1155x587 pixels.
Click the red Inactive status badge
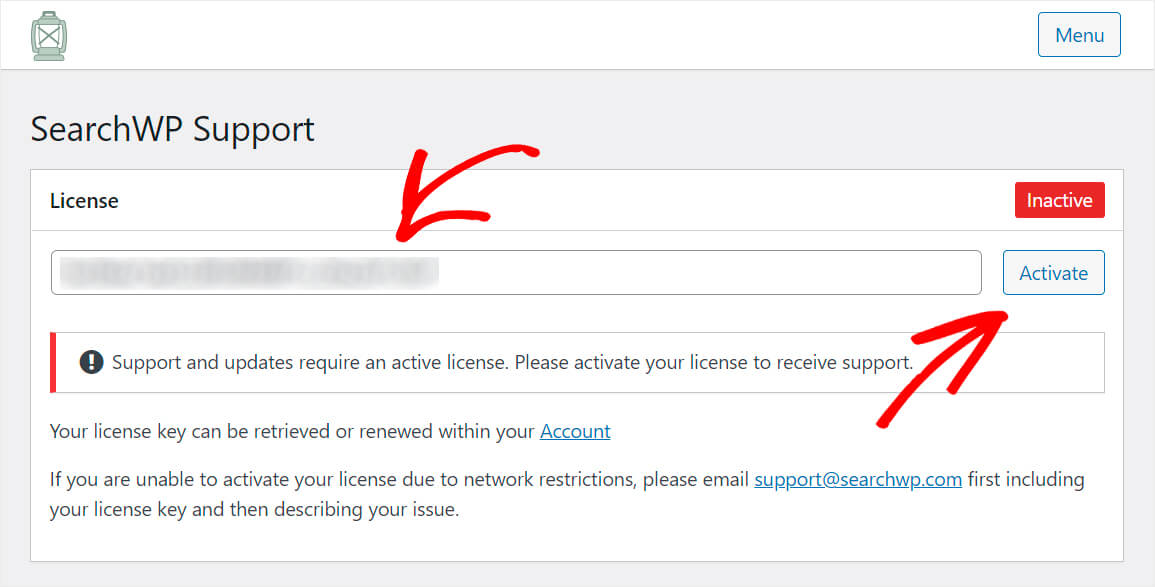(1059, 200)
